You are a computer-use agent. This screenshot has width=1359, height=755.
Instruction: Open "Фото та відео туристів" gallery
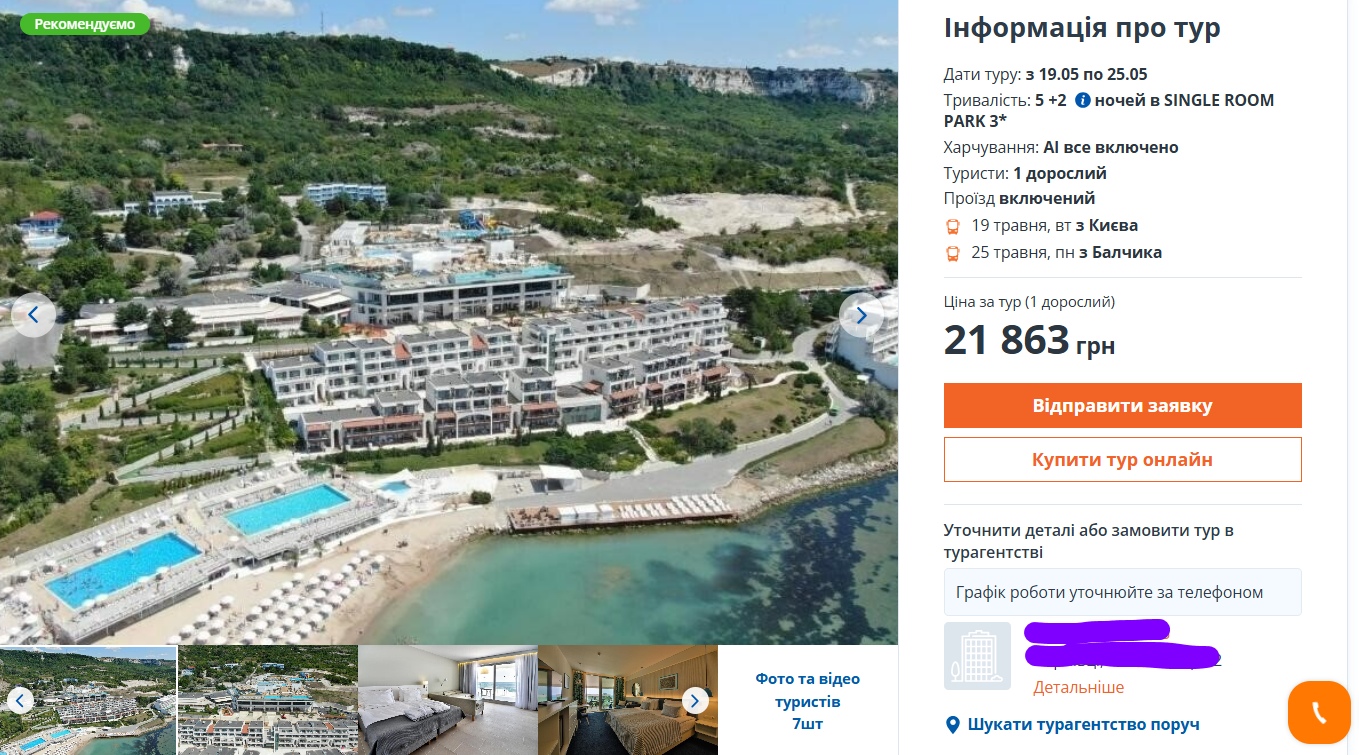[x=807, y=700]
